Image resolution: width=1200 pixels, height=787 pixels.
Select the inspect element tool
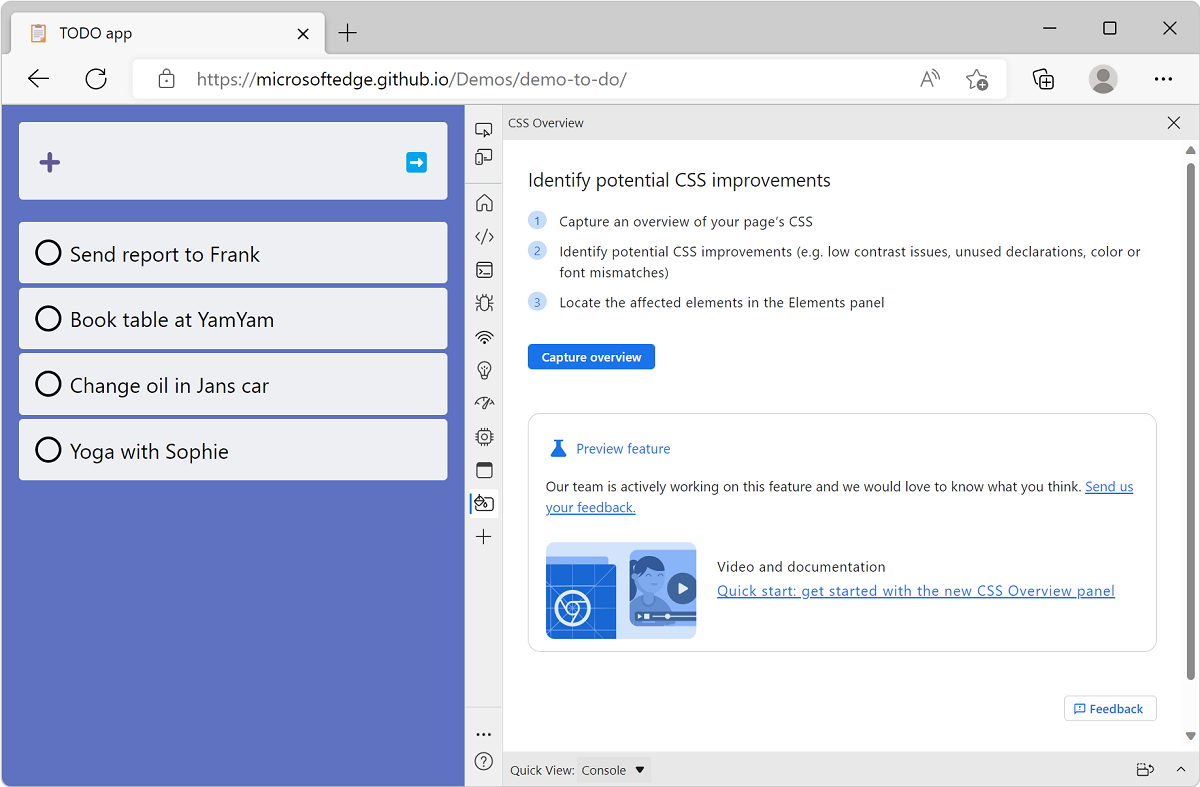point(484,128)
